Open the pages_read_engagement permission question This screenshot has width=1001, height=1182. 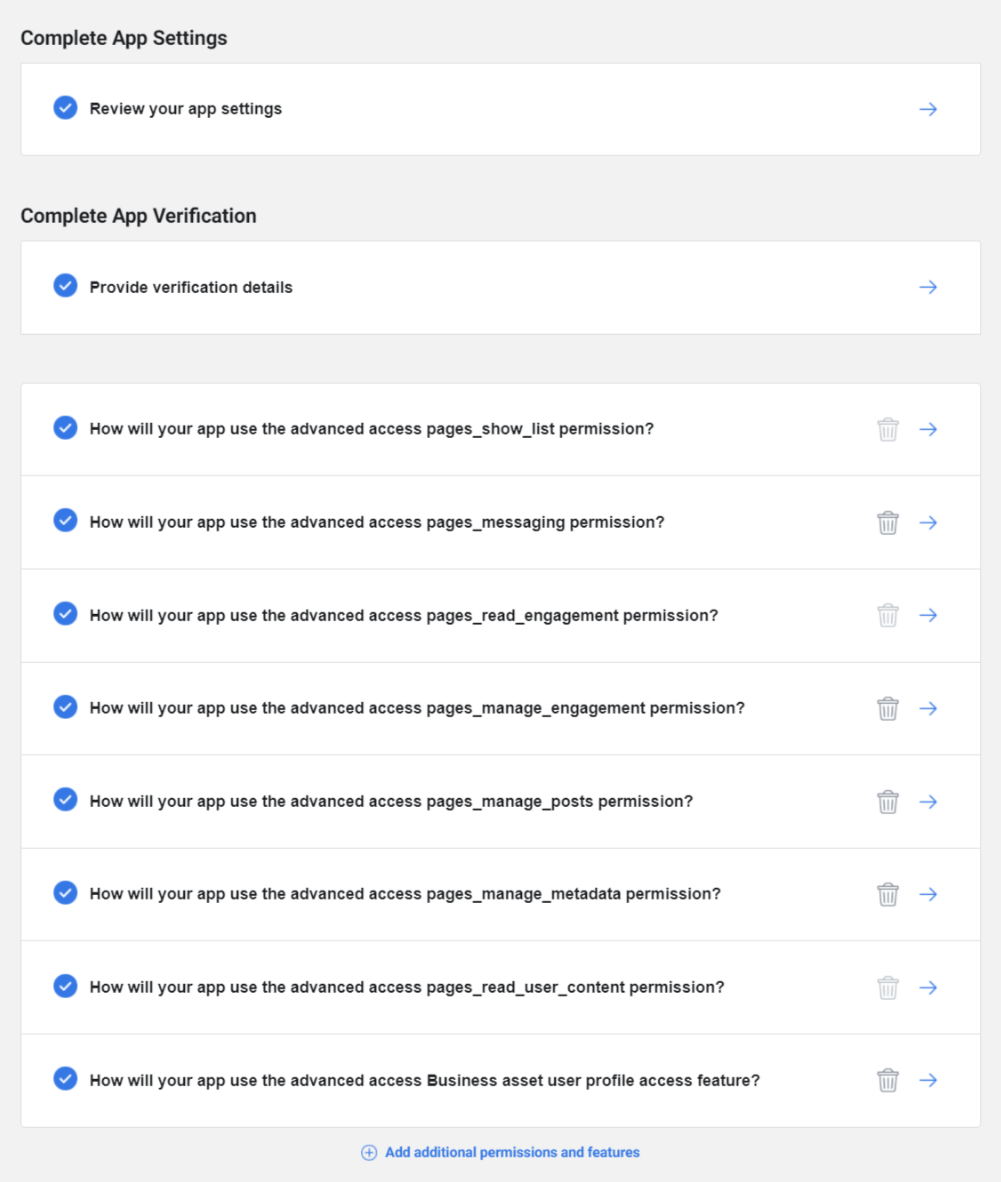click(x=403, y=615)
